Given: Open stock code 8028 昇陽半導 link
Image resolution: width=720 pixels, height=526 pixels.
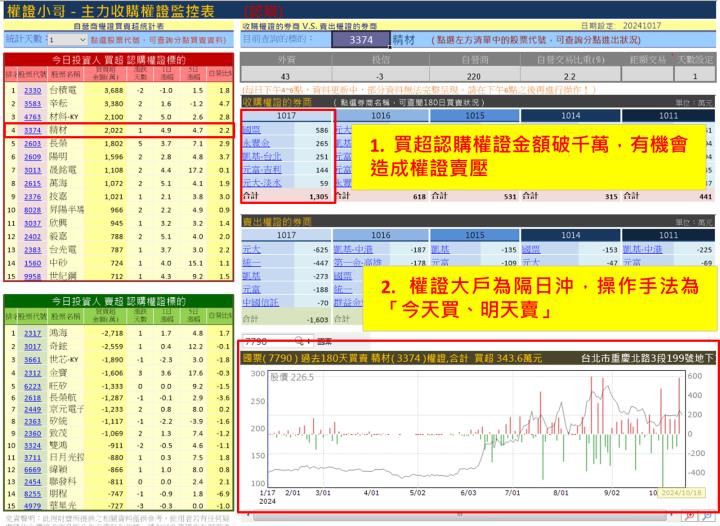Looking at the screenshot, I should click(x=33, y=210).
